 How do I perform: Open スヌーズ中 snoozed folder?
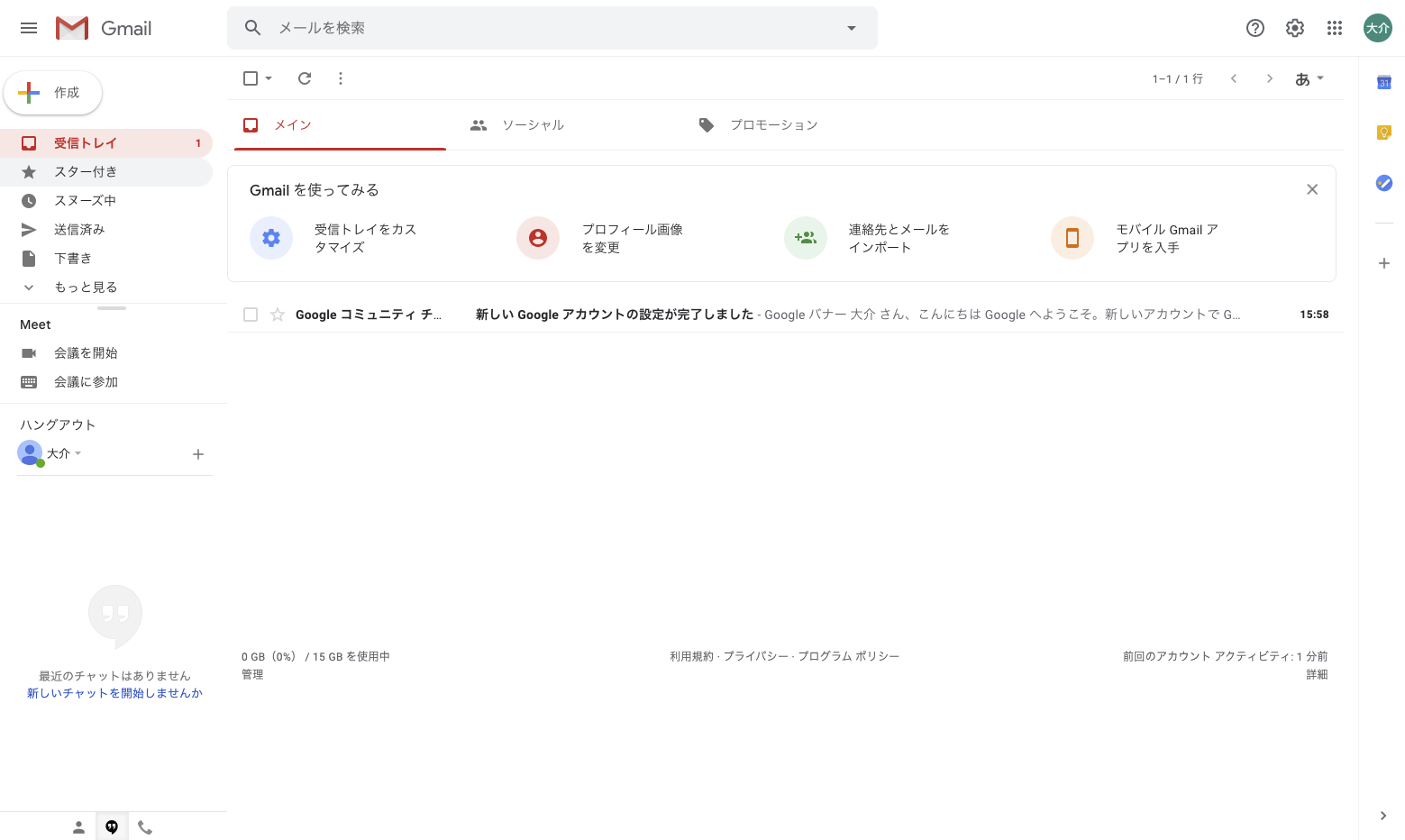coord(106,201)
